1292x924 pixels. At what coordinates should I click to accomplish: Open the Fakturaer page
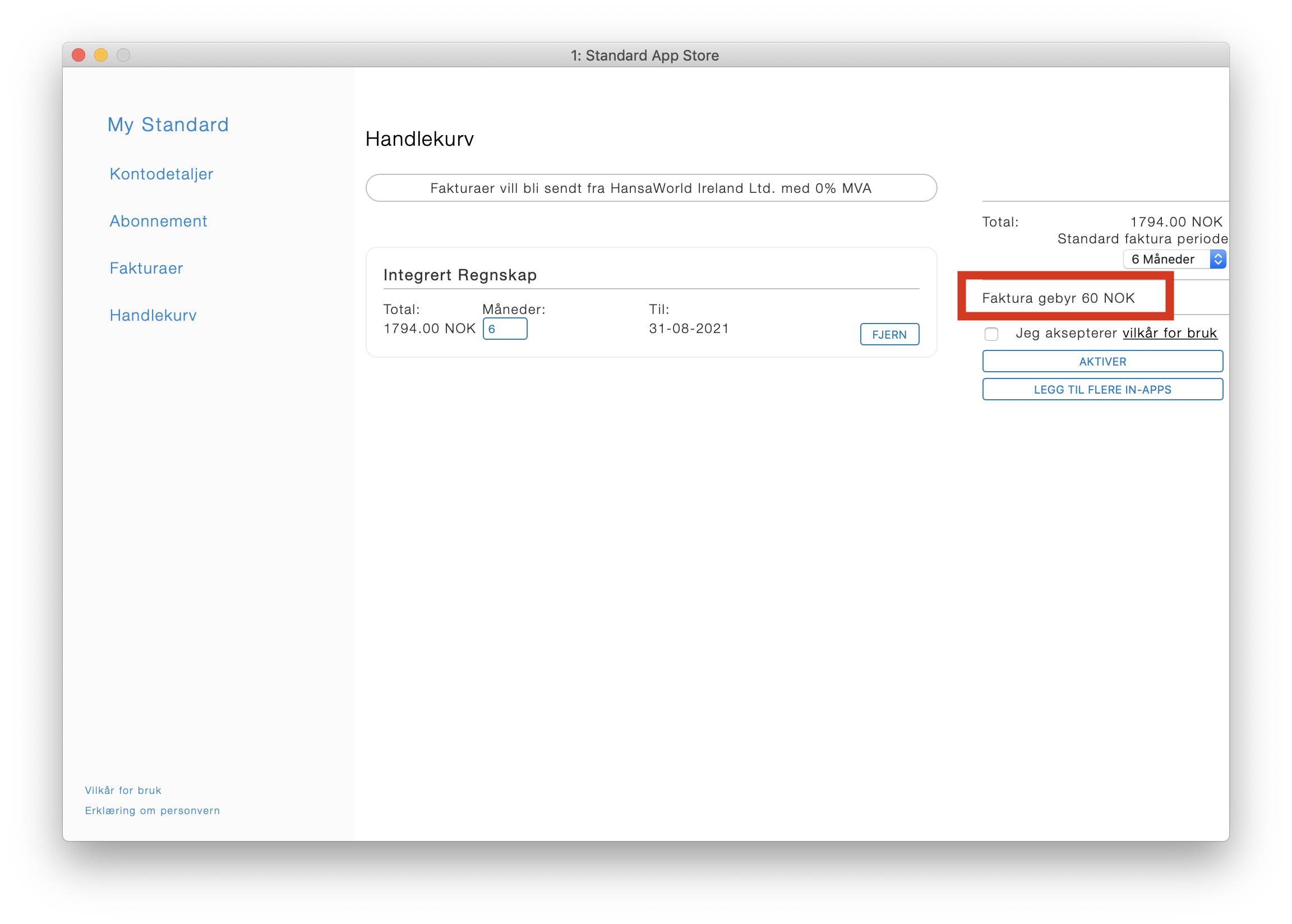(x=146, y=268)
